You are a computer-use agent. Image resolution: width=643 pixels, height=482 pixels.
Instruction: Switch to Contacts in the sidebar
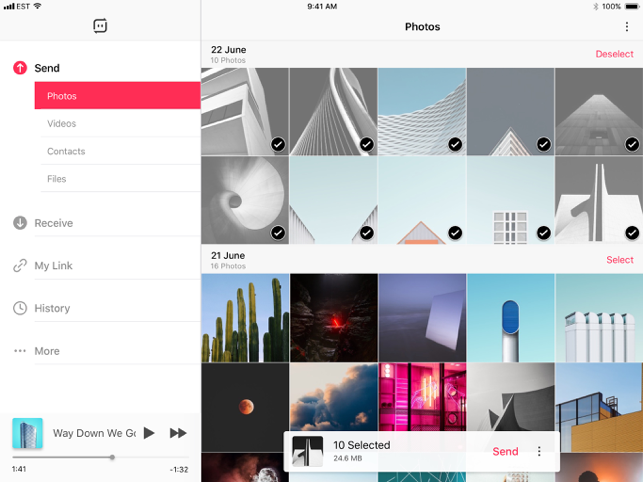click(x=121, y=151)
